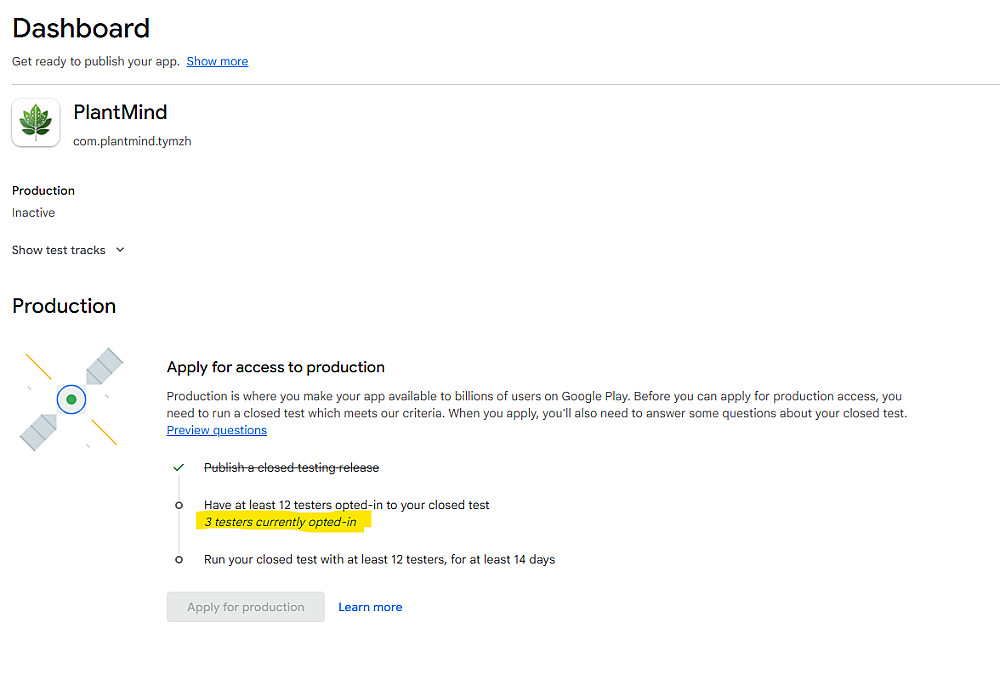
Task: Click the step circle beside 12 testers requirement
Action: (x=179, y=505)
